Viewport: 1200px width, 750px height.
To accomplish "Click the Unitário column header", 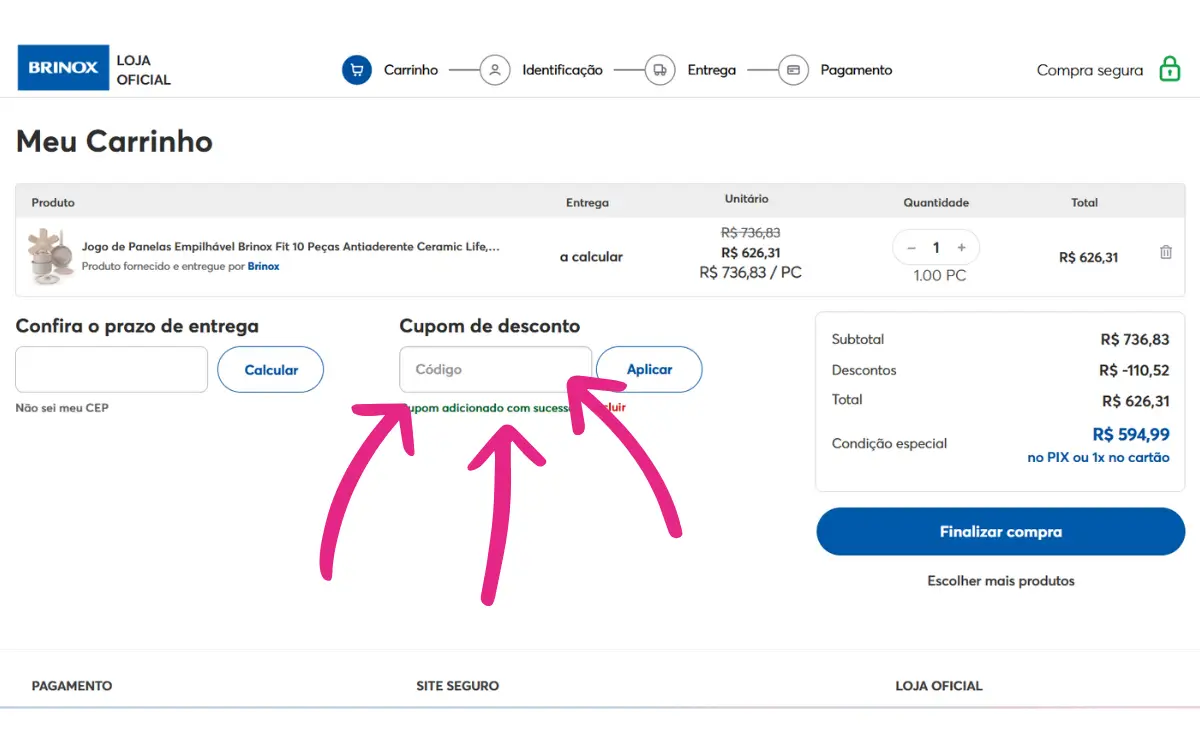I will 747,199.
